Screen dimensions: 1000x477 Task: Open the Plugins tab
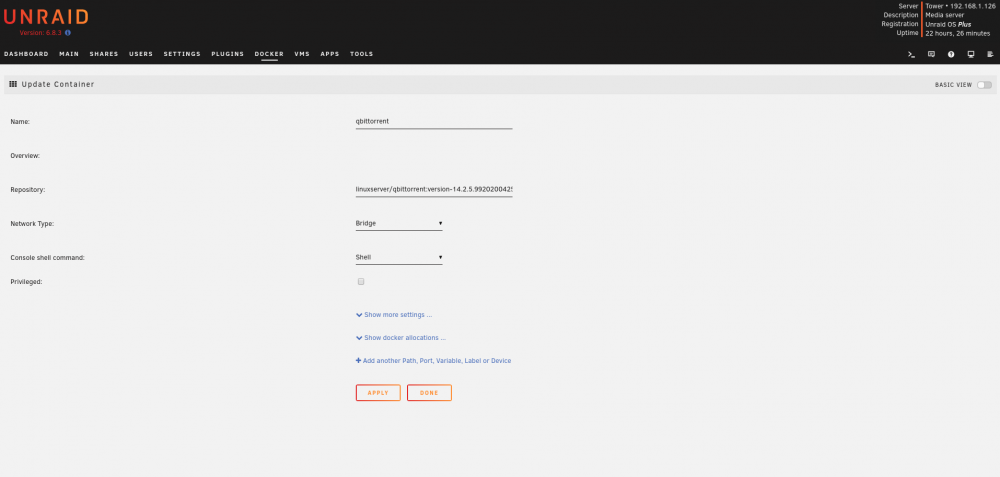tap(228, 54)
